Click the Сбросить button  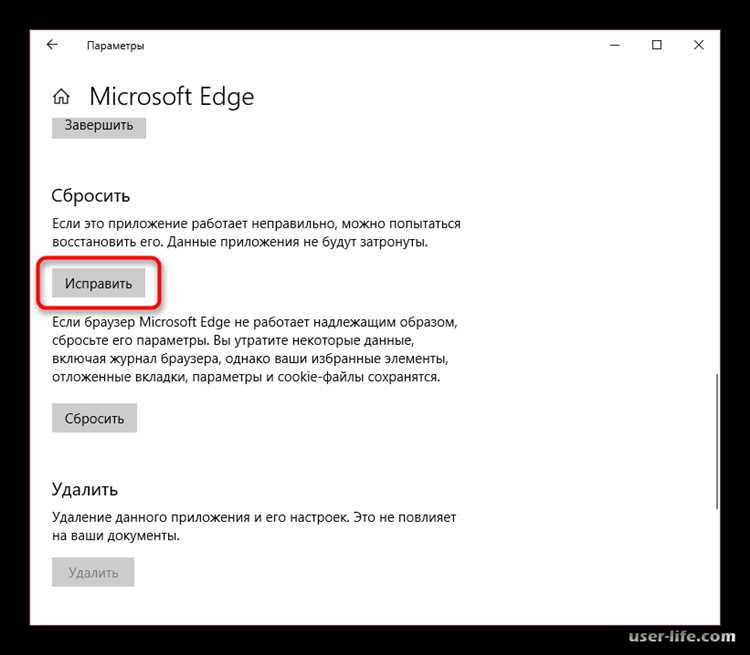(x=94, y=418)
